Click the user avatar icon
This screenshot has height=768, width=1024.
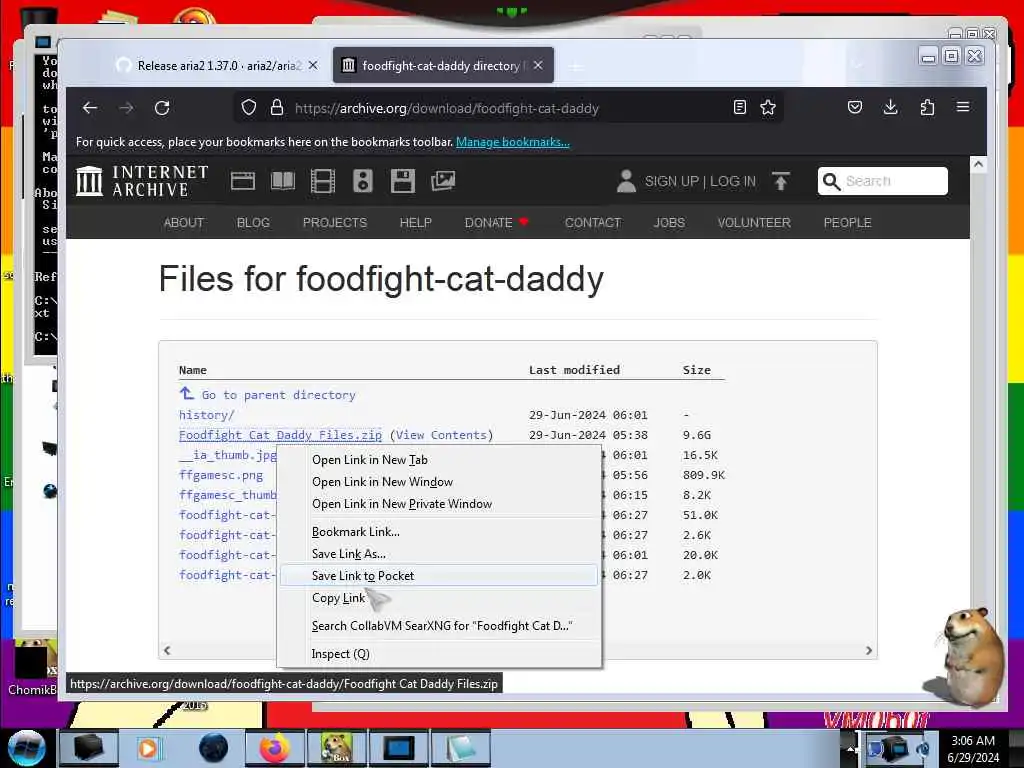626,181
